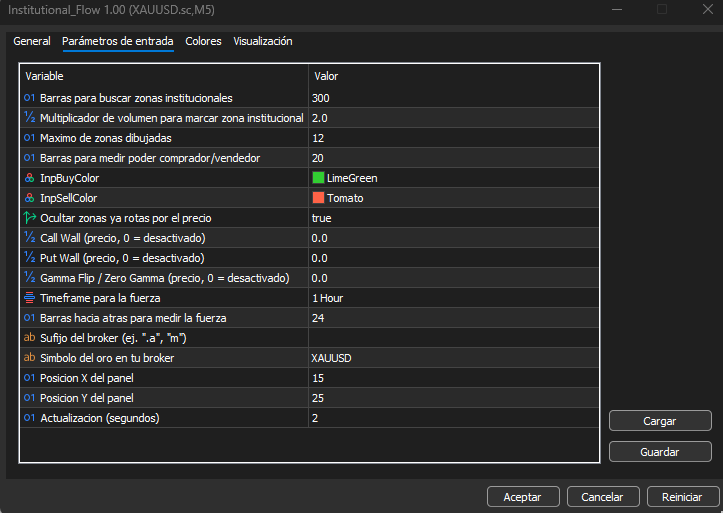The width and height of the screenshot is (723, 513).
Task: Click the Tomato color swatch
Action: (x=318, y=198)
